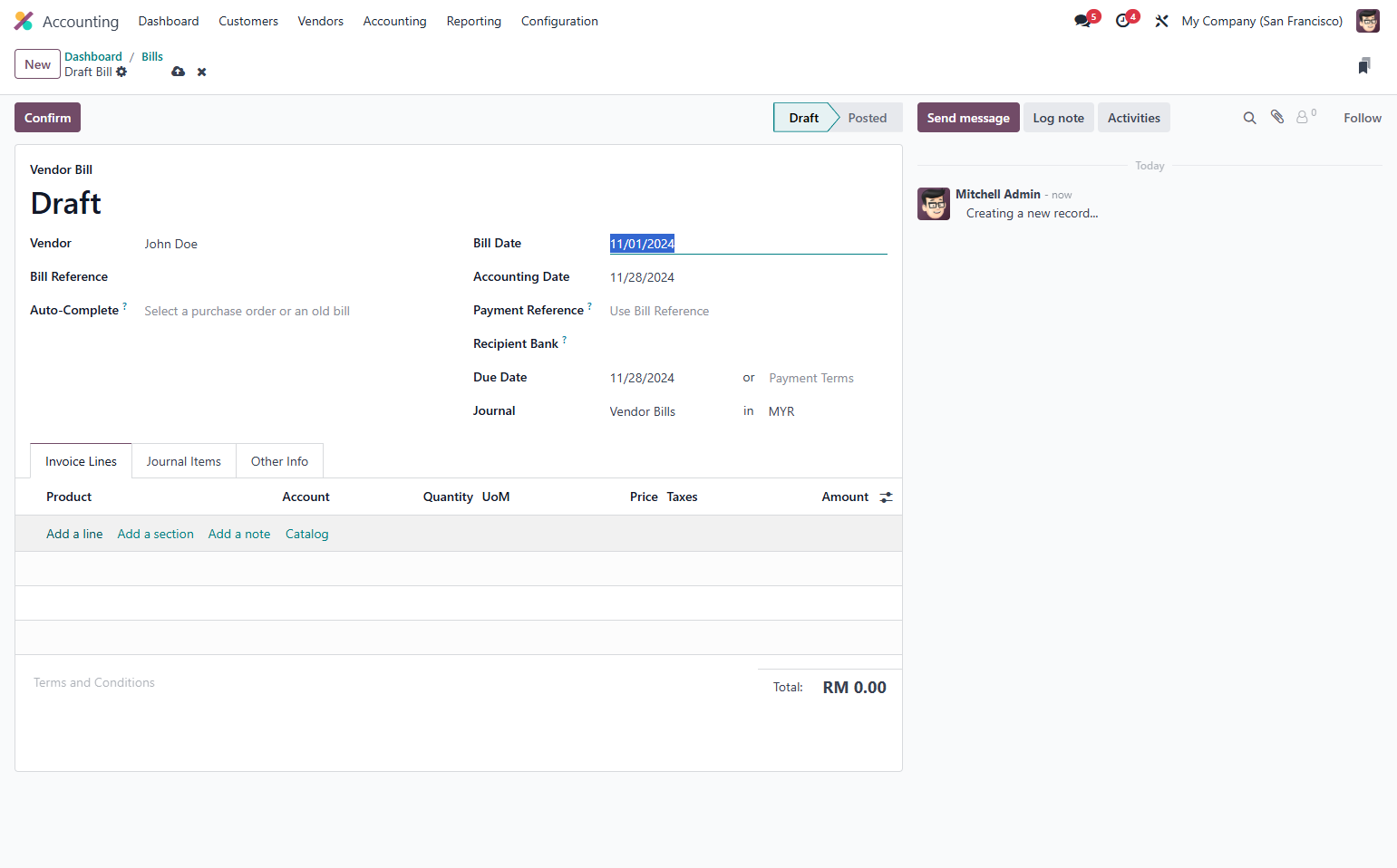1397x868 pixels.
Task: Open the Recipient Bank help question mark
Action: (564, 340)
